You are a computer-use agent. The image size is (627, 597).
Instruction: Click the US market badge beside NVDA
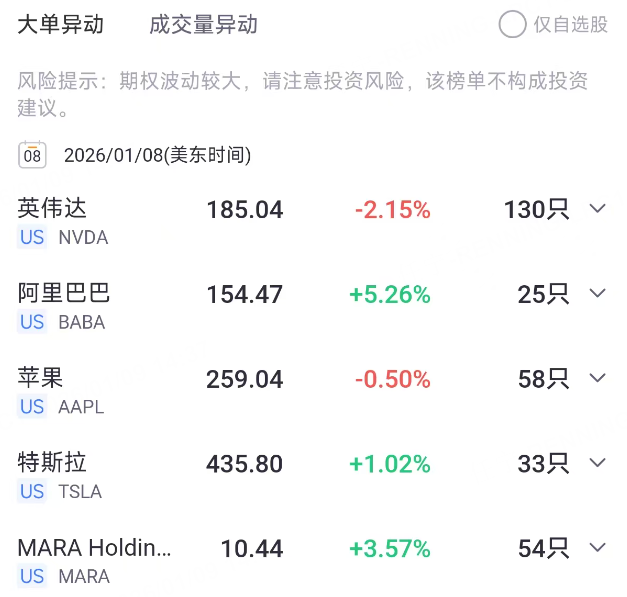(x=32, y=238)
